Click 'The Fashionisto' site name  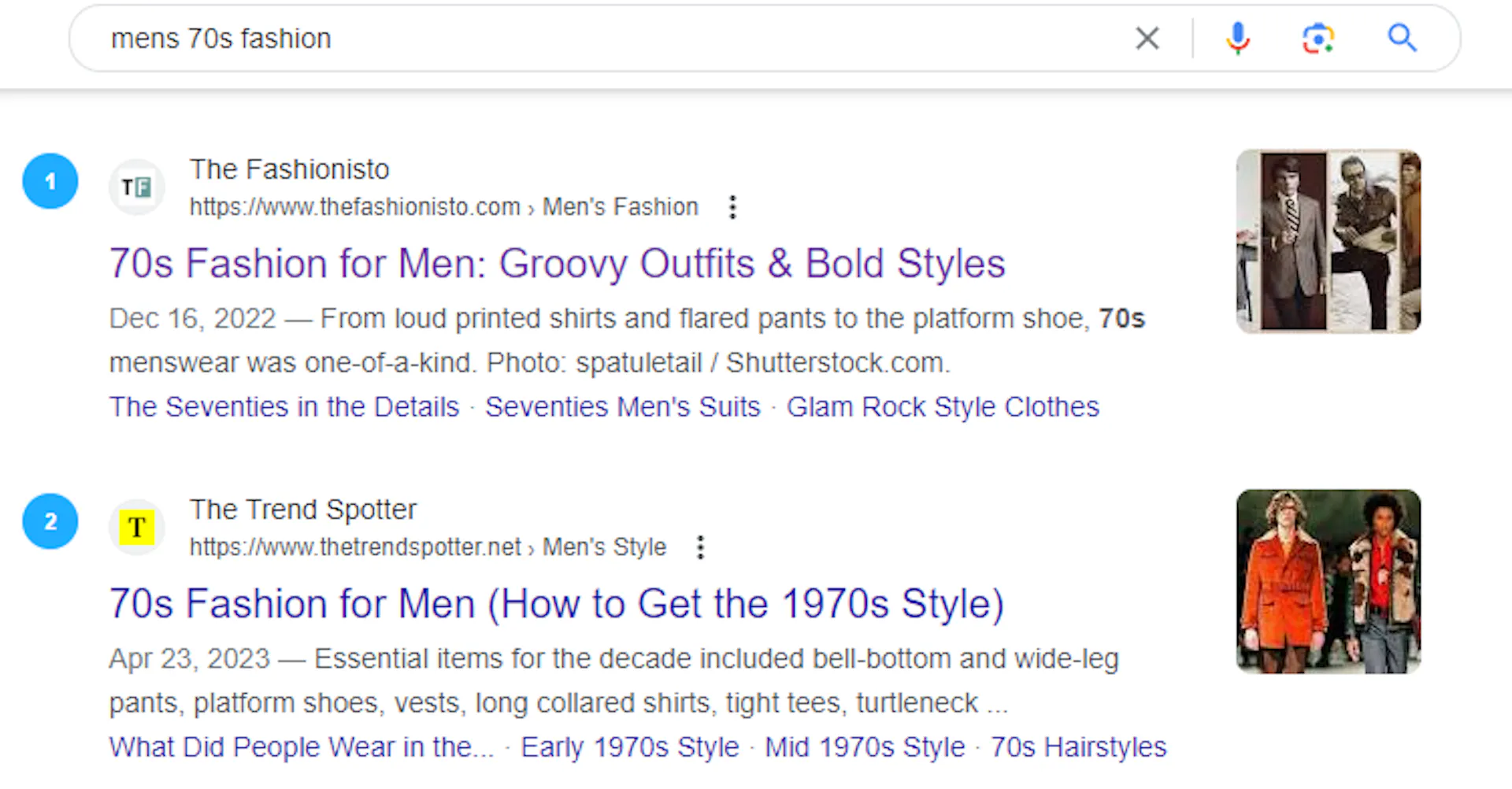(x=289, y=169)
